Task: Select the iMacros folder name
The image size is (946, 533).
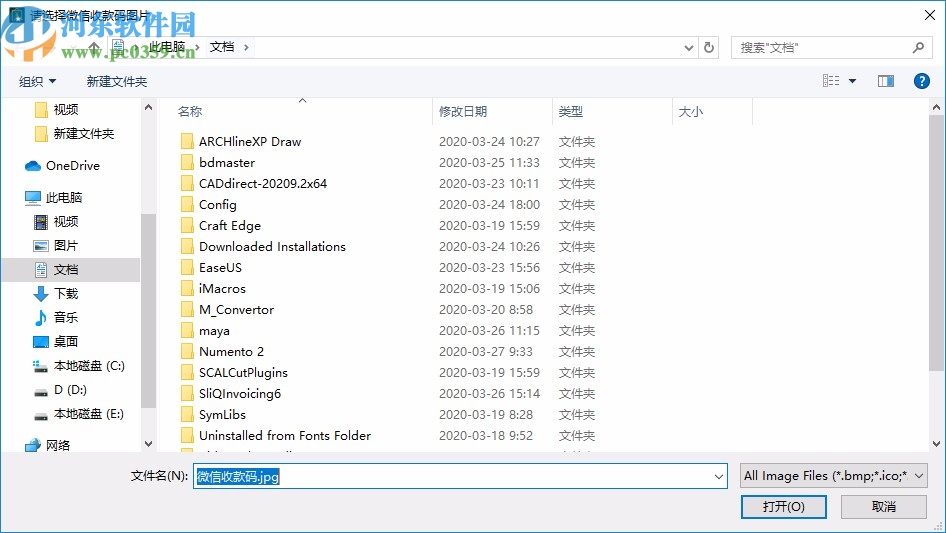Action: click(x=222, y=289)
